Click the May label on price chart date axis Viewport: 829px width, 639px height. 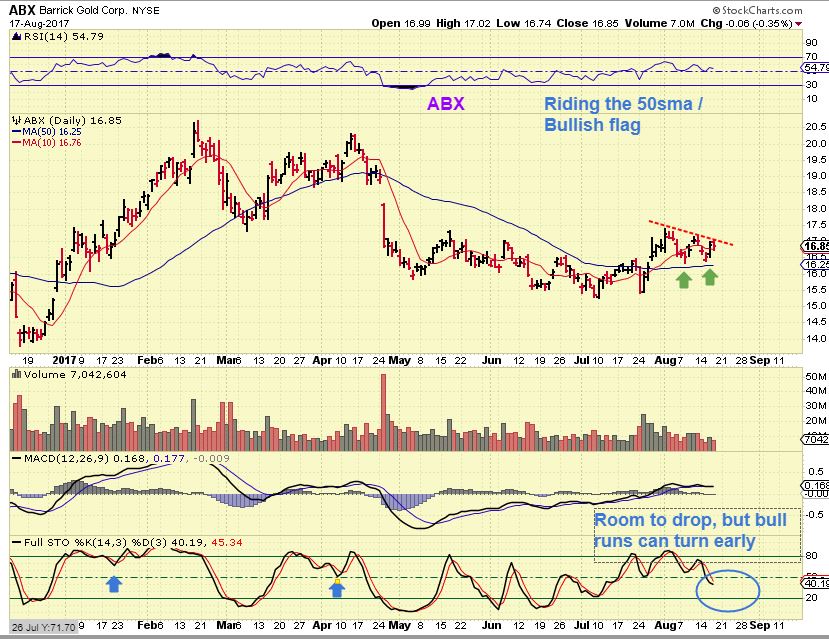coord(399,360)
